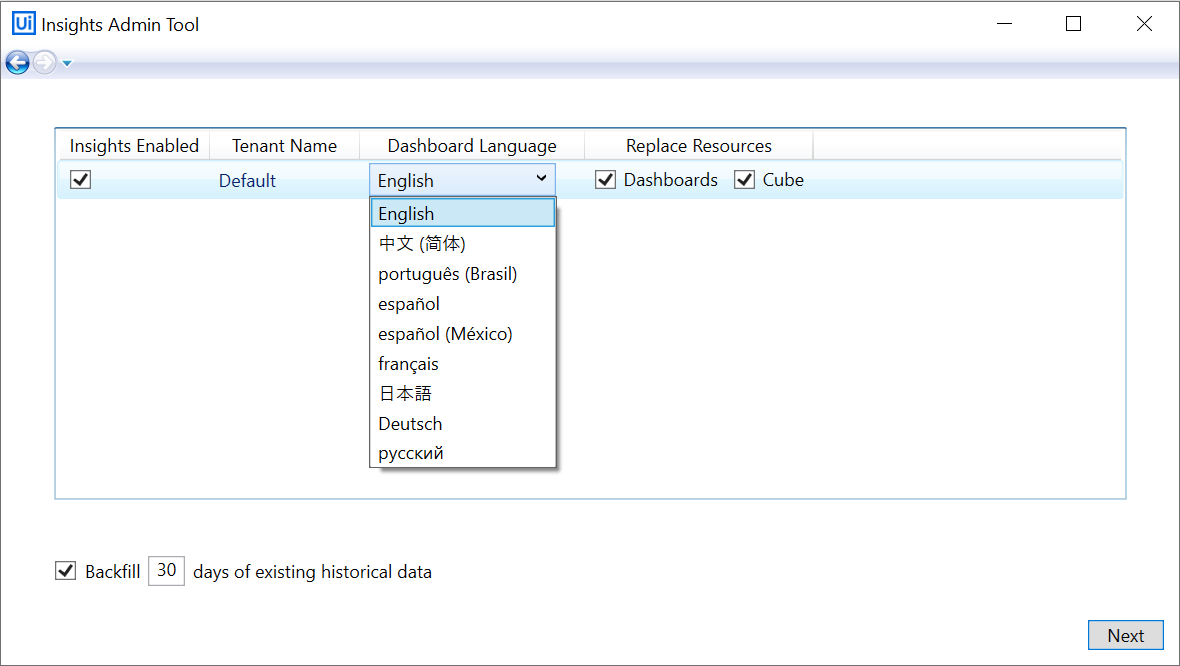This screenshot has width=1180, height=666.
Task: Toggle Insights Enabled checkbox for Default tenant
Action: (81, 180)
